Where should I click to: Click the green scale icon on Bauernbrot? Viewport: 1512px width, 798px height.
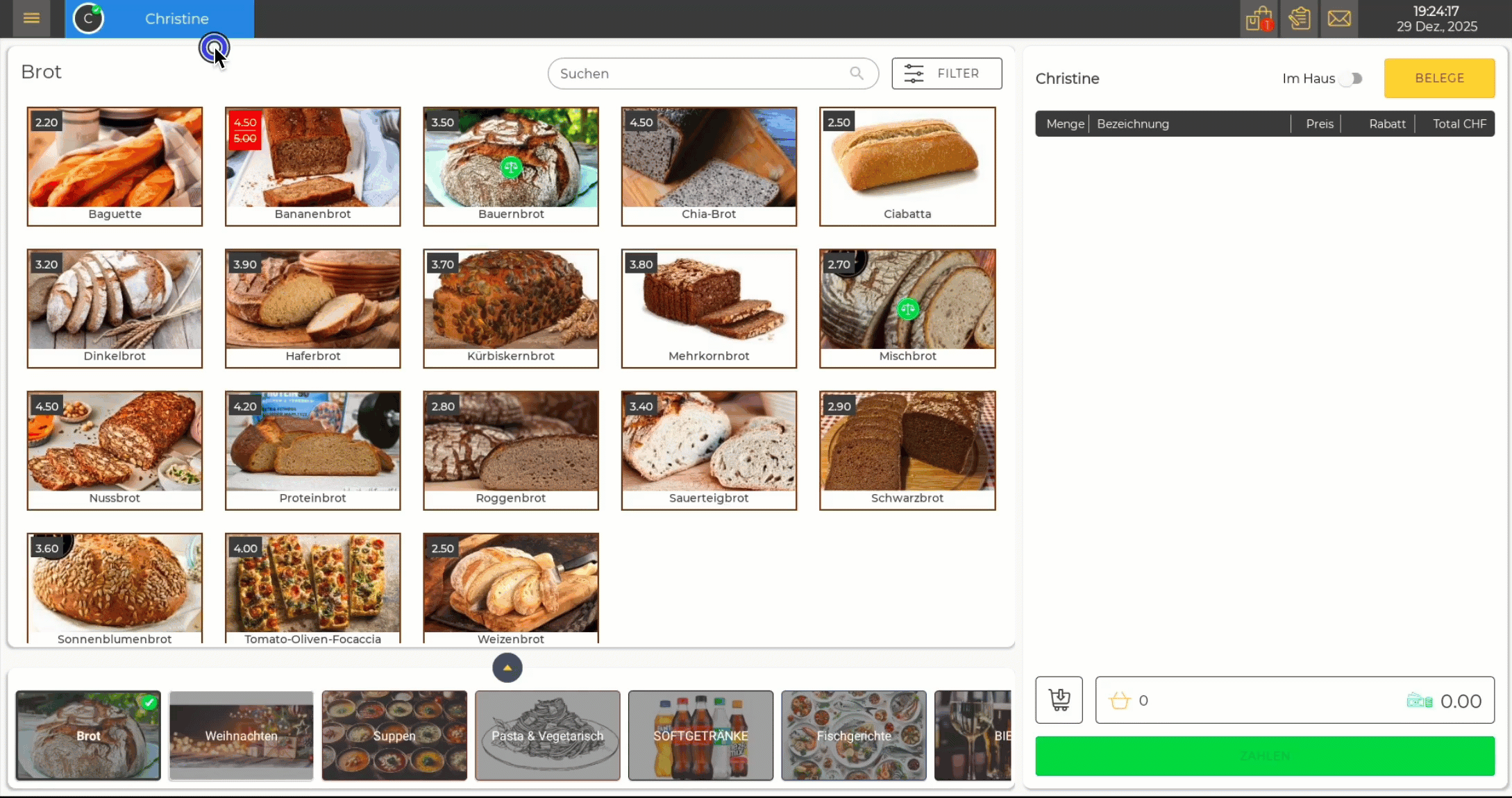[511, 167]
